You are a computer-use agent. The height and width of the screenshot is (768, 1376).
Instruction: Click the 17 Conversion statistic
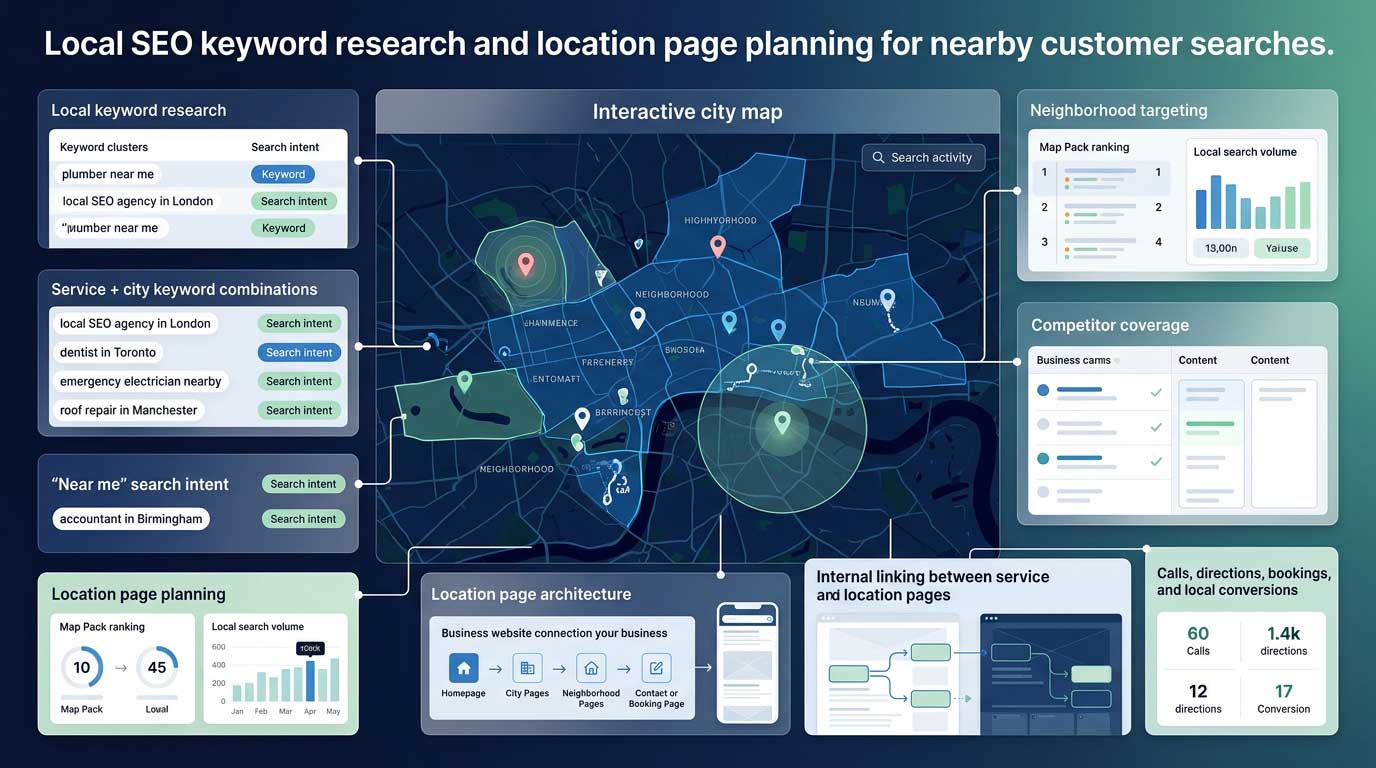coord(1283,698)
